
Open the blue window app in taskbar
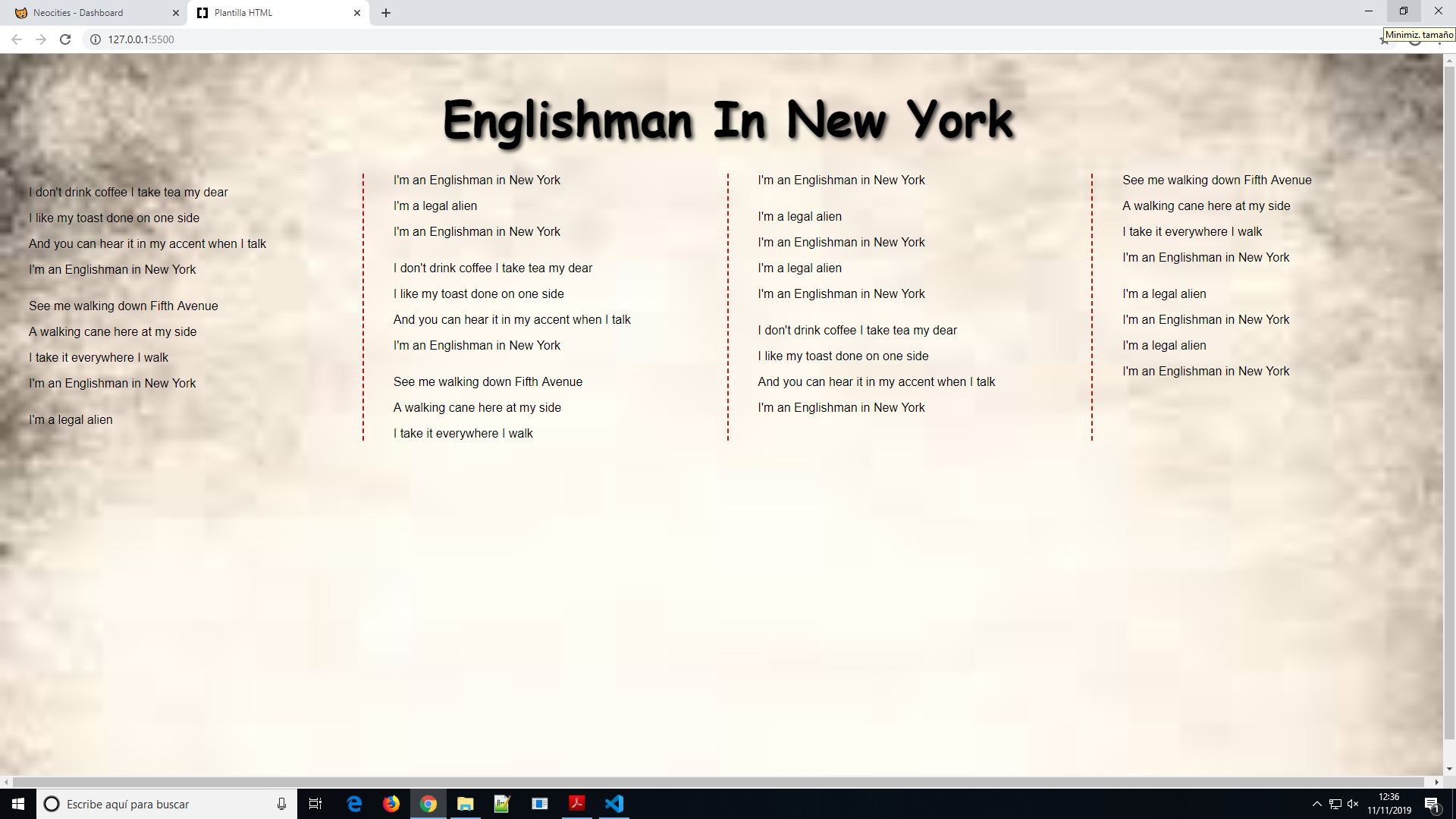(539, 804)
